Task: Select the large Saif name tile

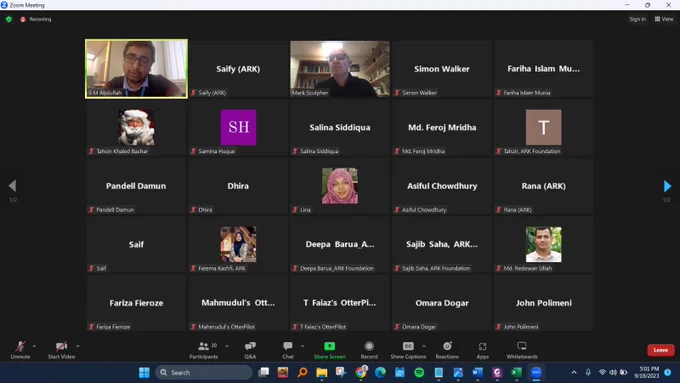Action: tap(136, 245)
